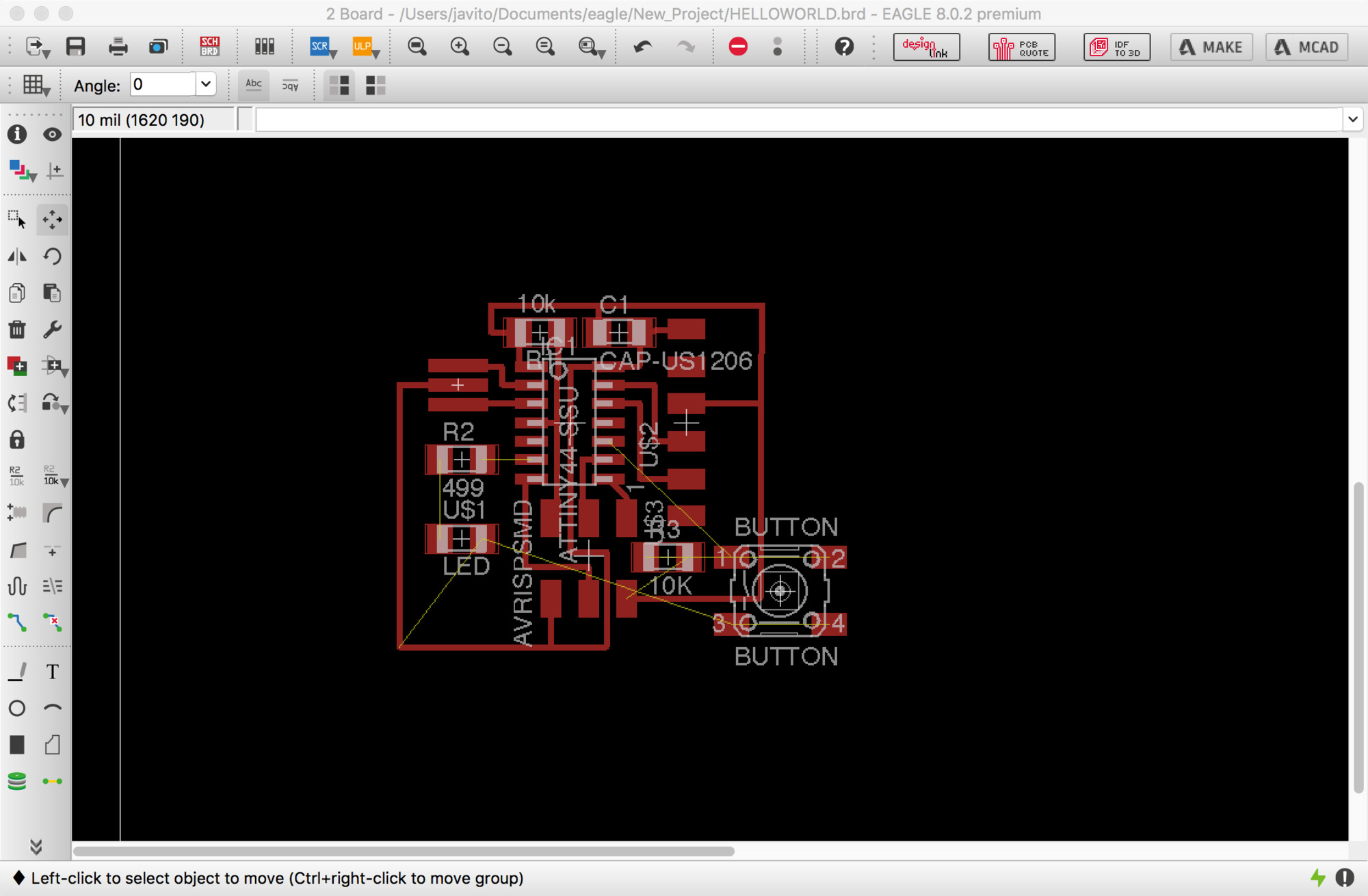
Task: Select the Route airwire tool
Action: click(17, 622)
